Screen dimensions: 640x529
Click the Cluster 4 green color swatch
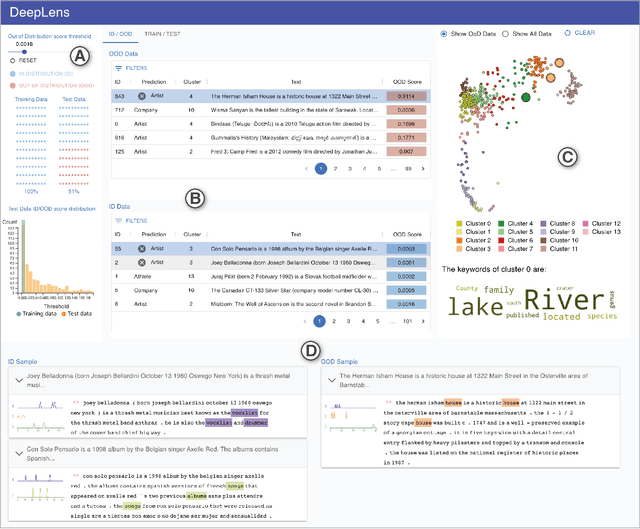(x=501, y=224)
